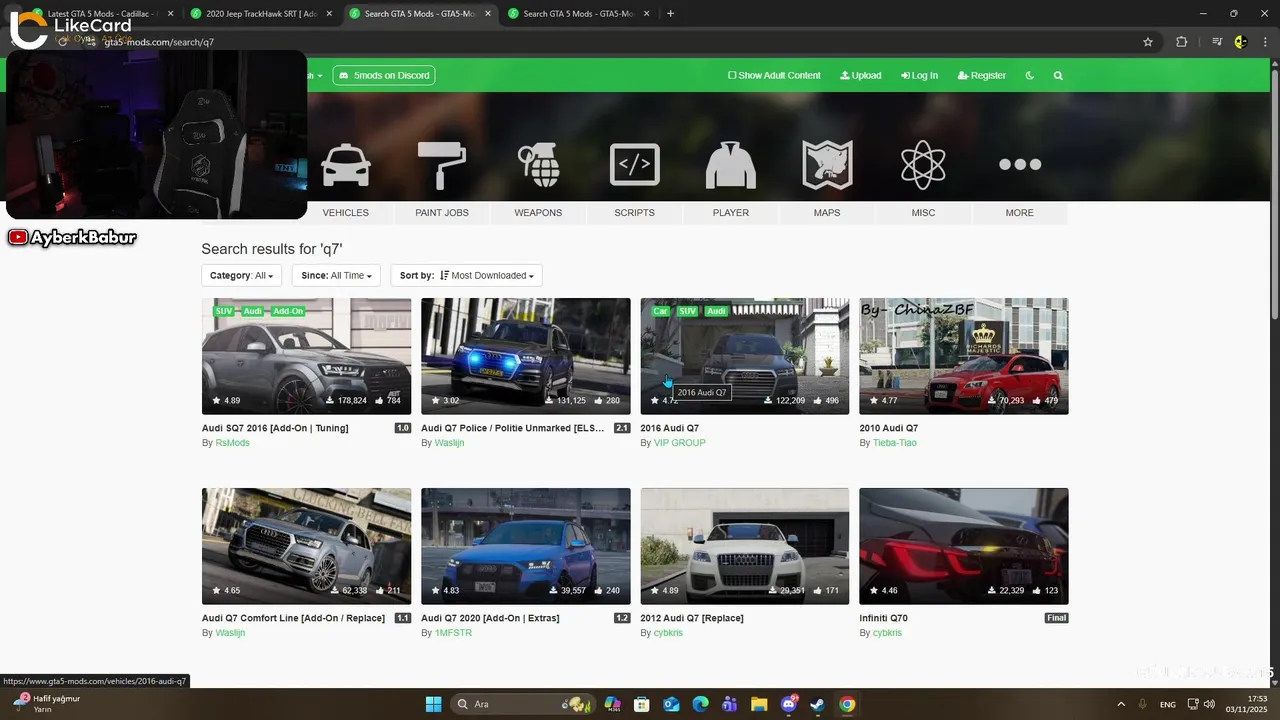The image size is (1280, 720).
Task: Click the 5mods on Discord button
Action: click(x=384, y=75)
